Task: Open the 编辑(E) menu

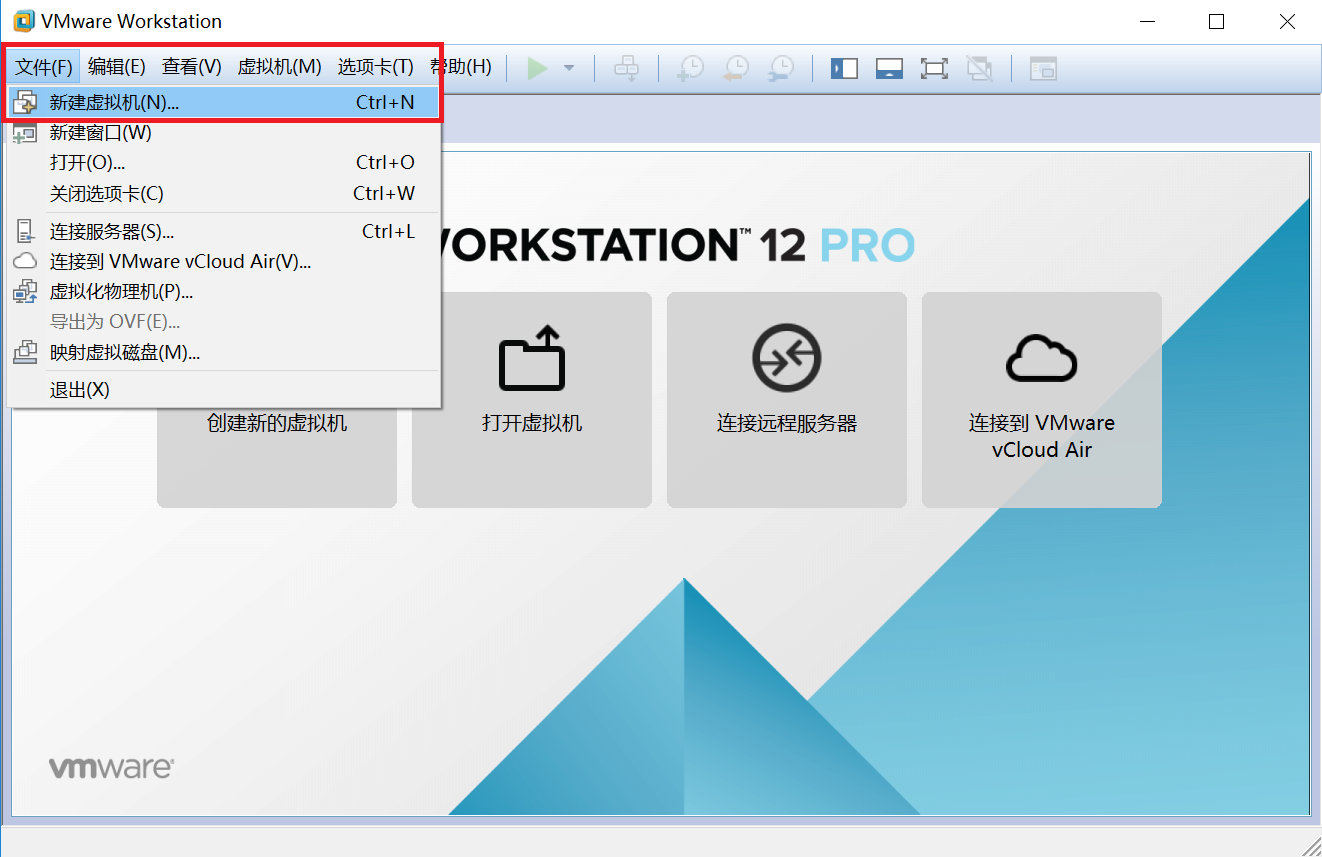Action: (117, 67)
